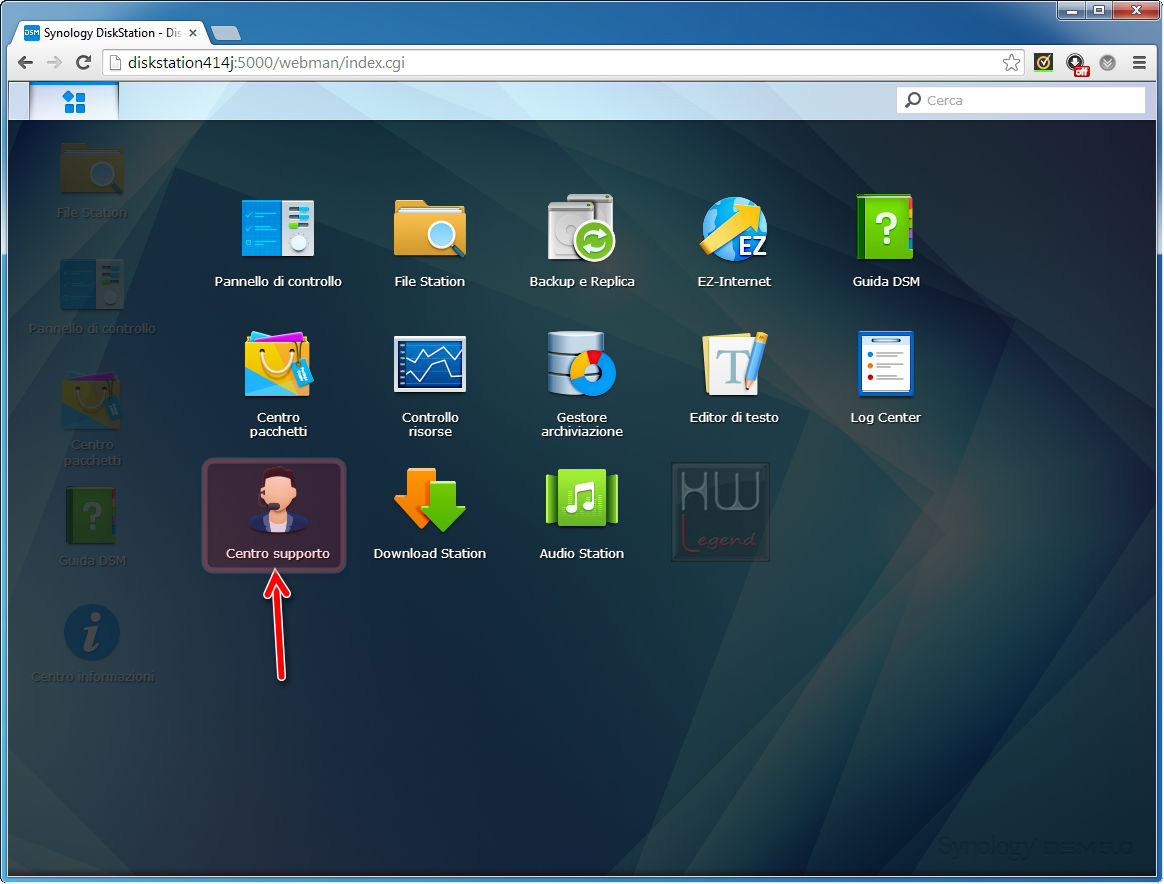
Task: Open dimmed Centro pacchetti desktop shortcut
Action: point(92,419)
